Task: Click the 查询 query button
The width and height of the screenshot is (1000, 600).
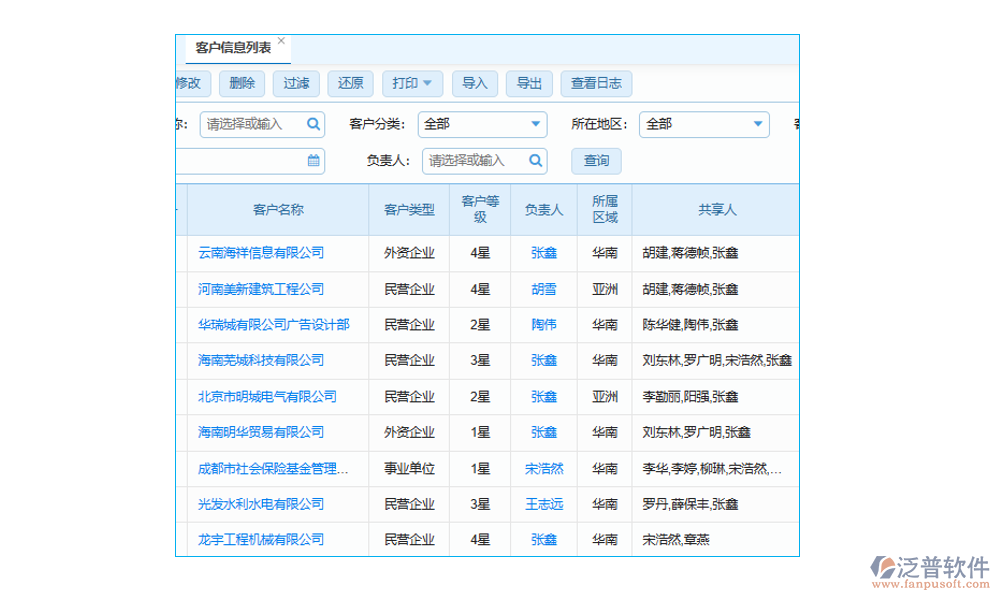Action: [595, 160]
